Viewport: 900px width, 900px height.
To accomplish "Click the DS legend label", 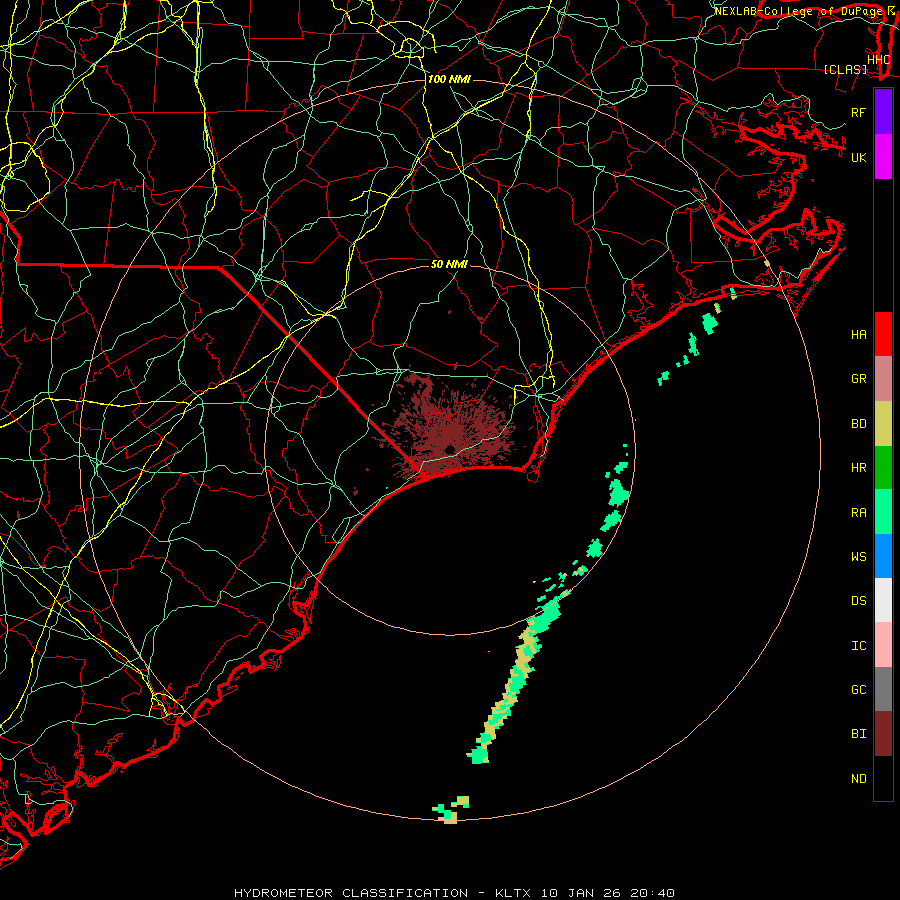I will click(x=858, y=601).
